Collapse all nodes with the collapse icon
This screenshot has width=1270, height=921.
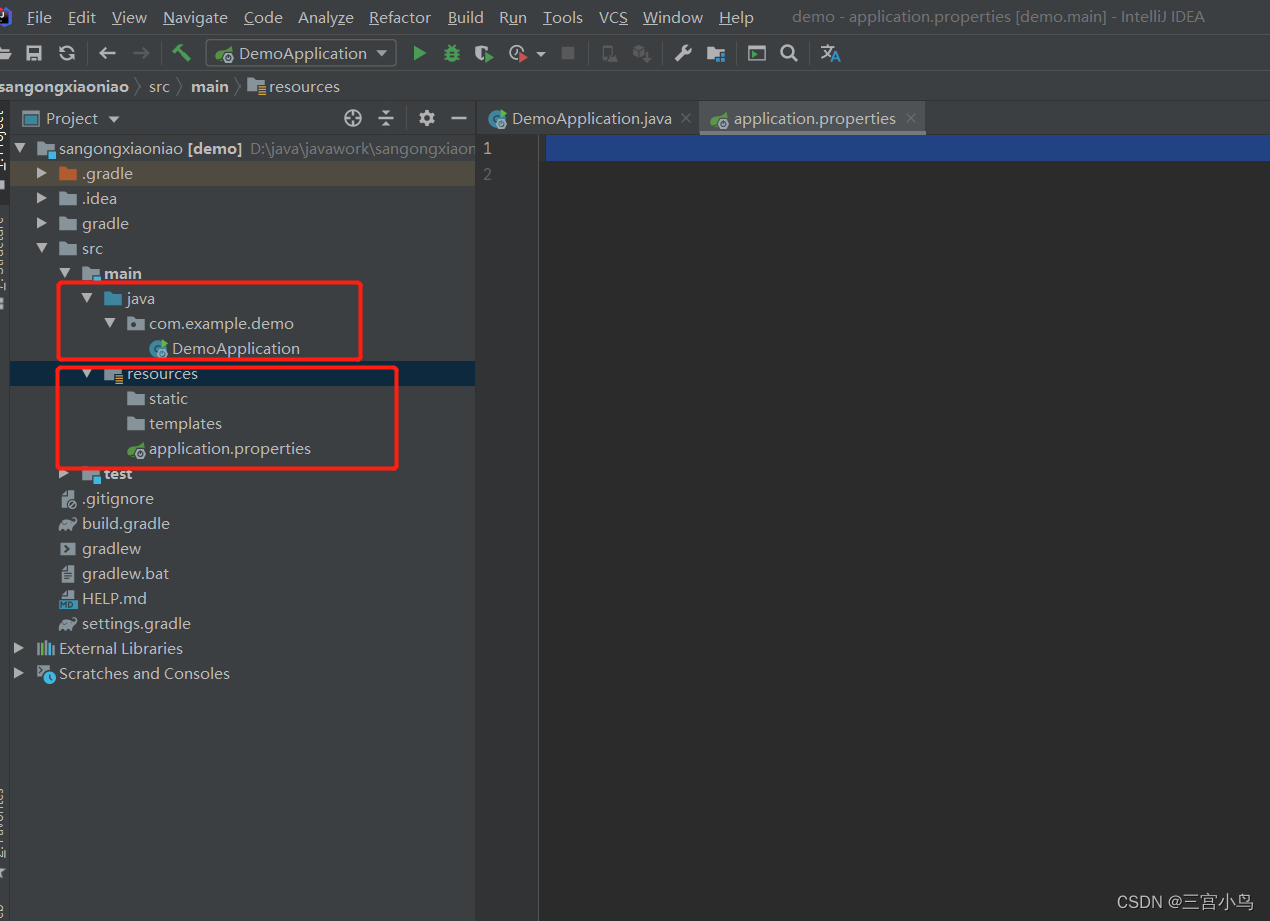point(386,118)
